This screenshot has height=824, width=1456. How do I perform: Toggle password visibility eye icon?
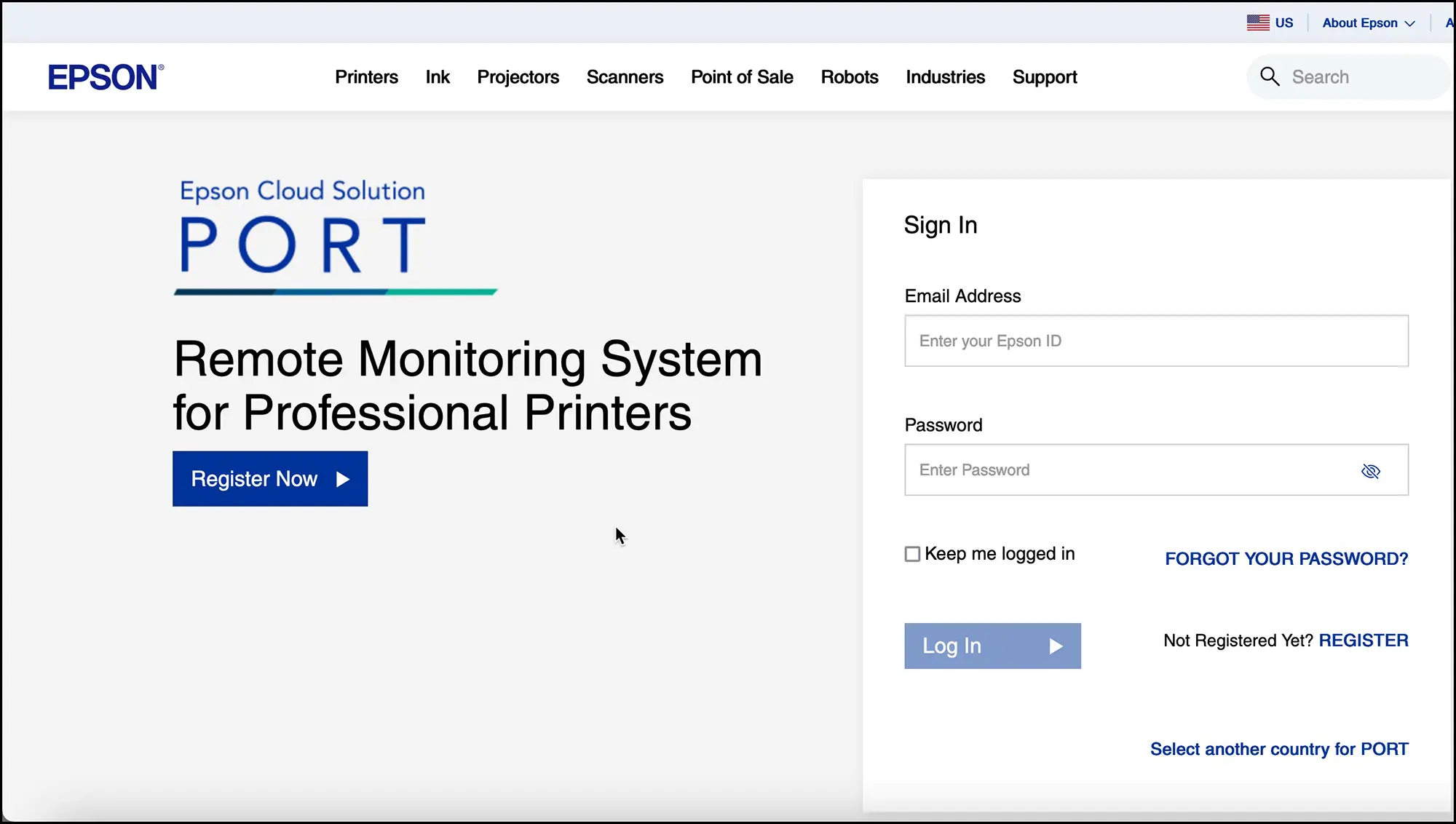point(1371,471)
